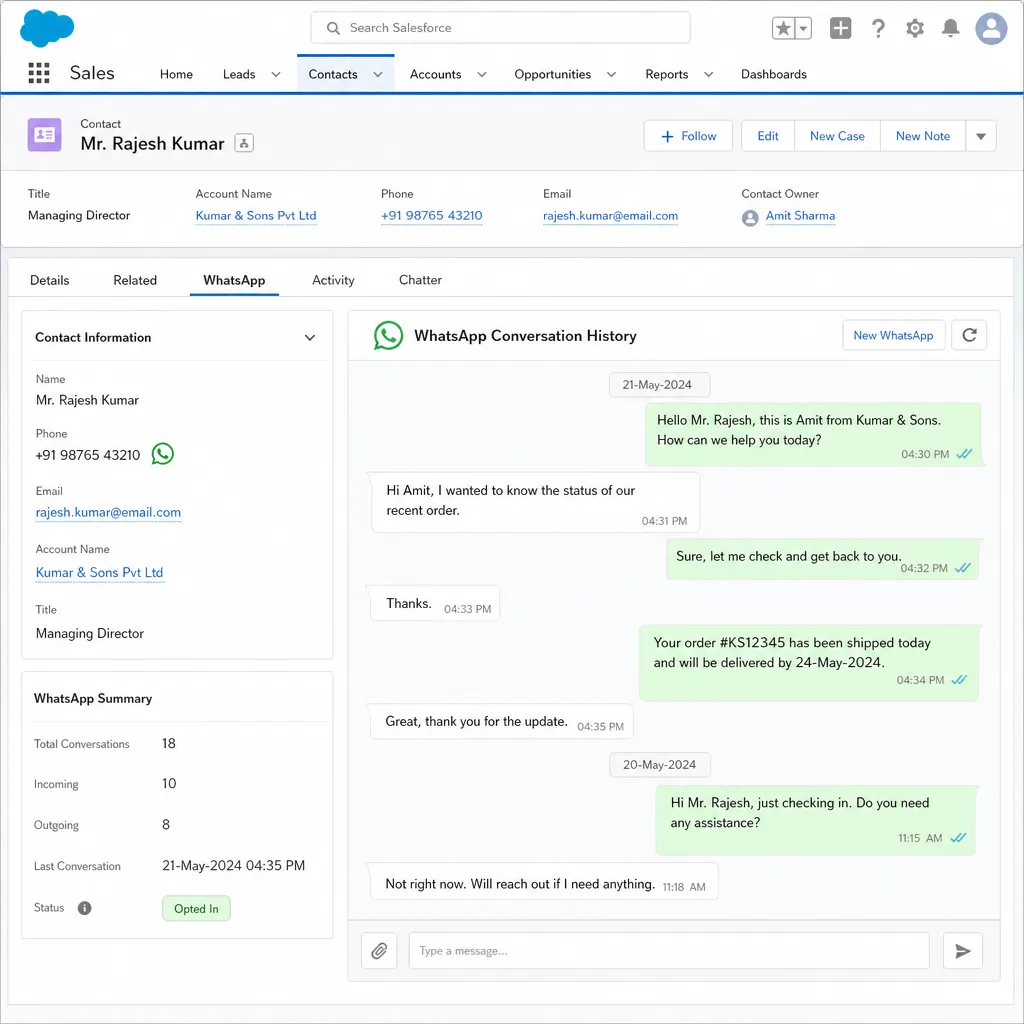
Task: Expand the Accounts menu chevron
Action: (x=481, y=74)
